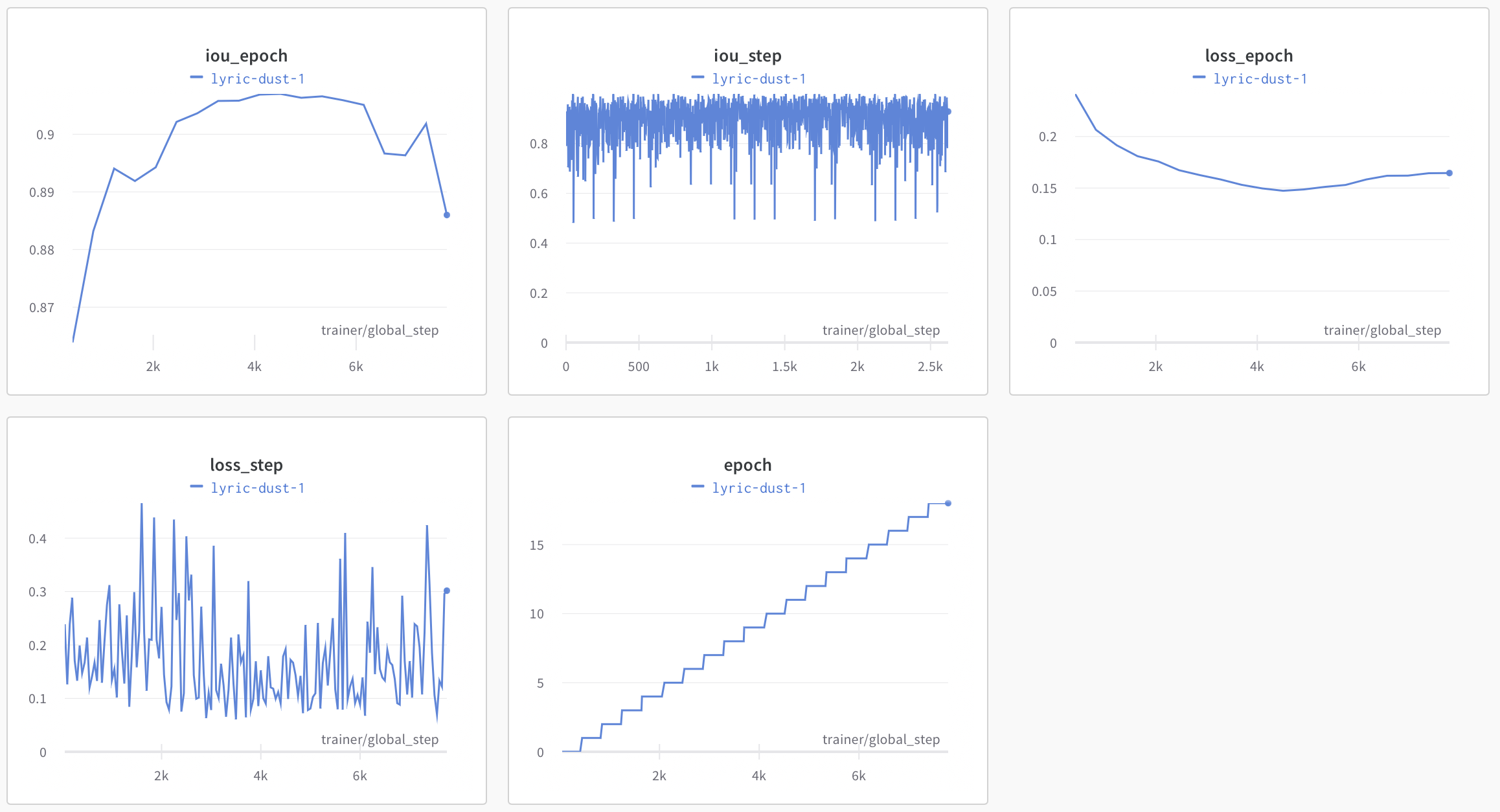Click the 6k x-axis tick in loss_epoch

pyautogui.click(x=1358, y=367)
